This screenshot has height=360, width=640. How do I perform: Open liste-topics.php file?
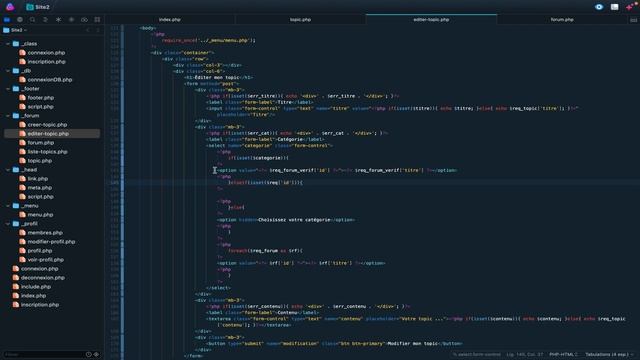click(47, 151)
